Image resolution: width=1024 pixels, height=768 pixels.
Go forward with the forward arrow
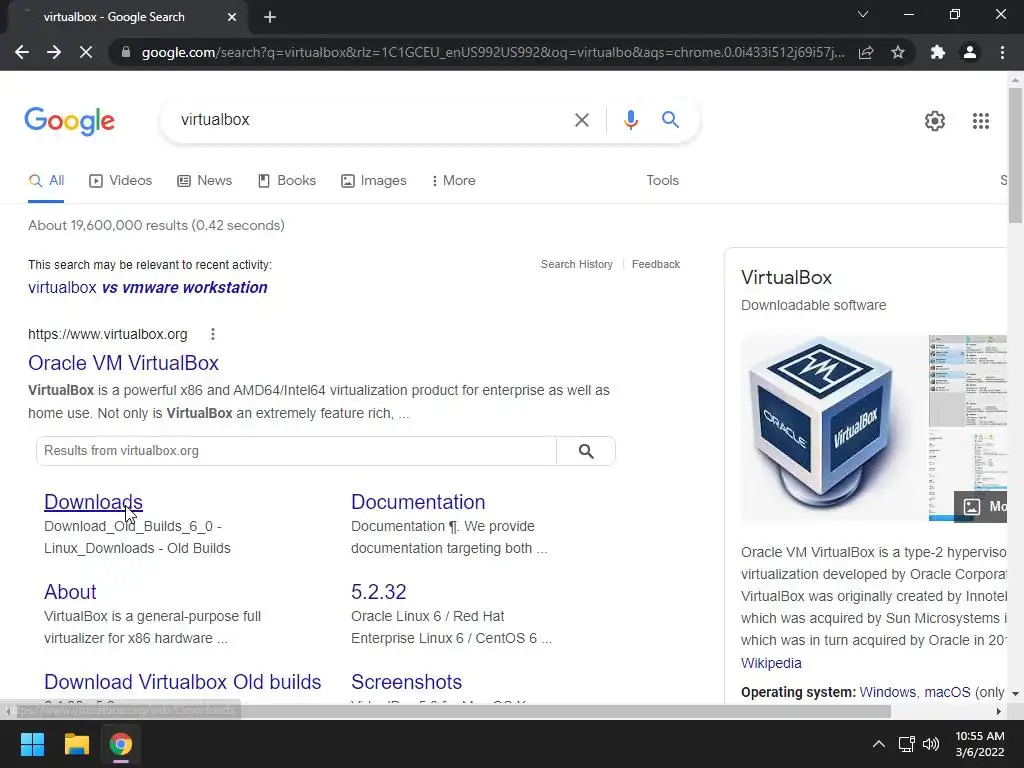(54, 52)
